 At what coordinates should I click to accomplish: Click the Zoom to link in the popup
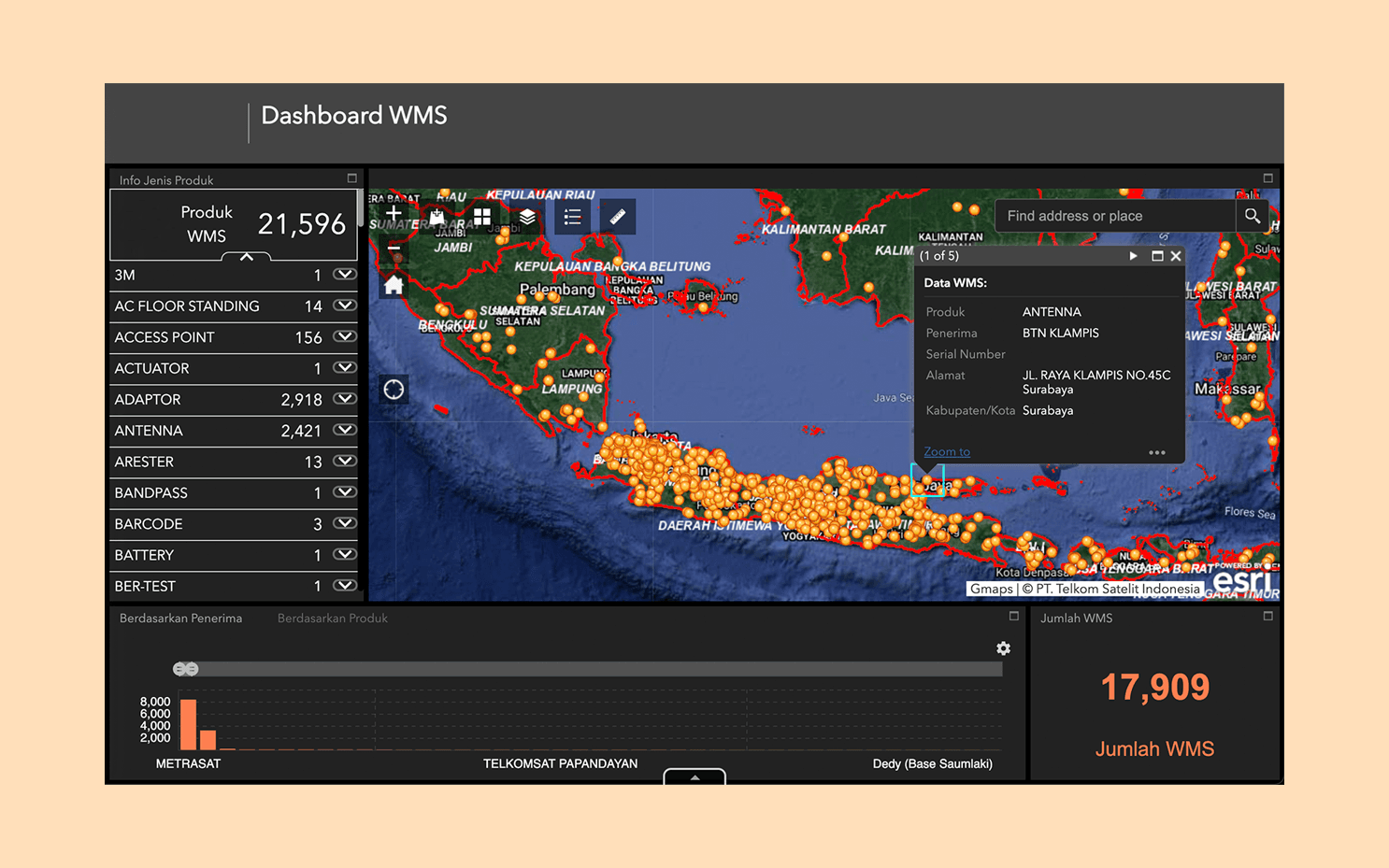(x=947, y=452)
